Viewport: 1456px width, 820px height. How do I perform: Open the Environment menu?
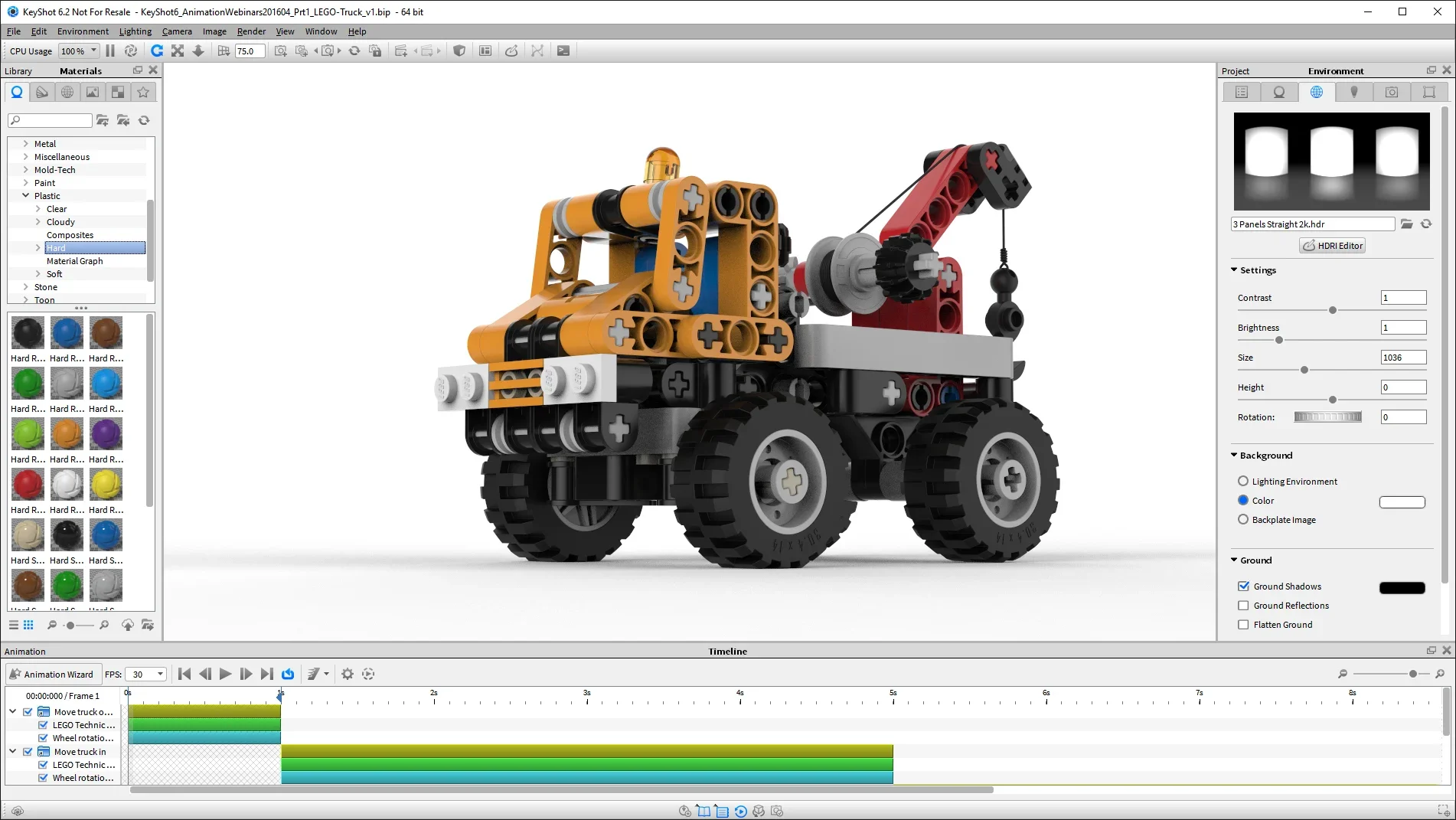(x=82, y=31)
